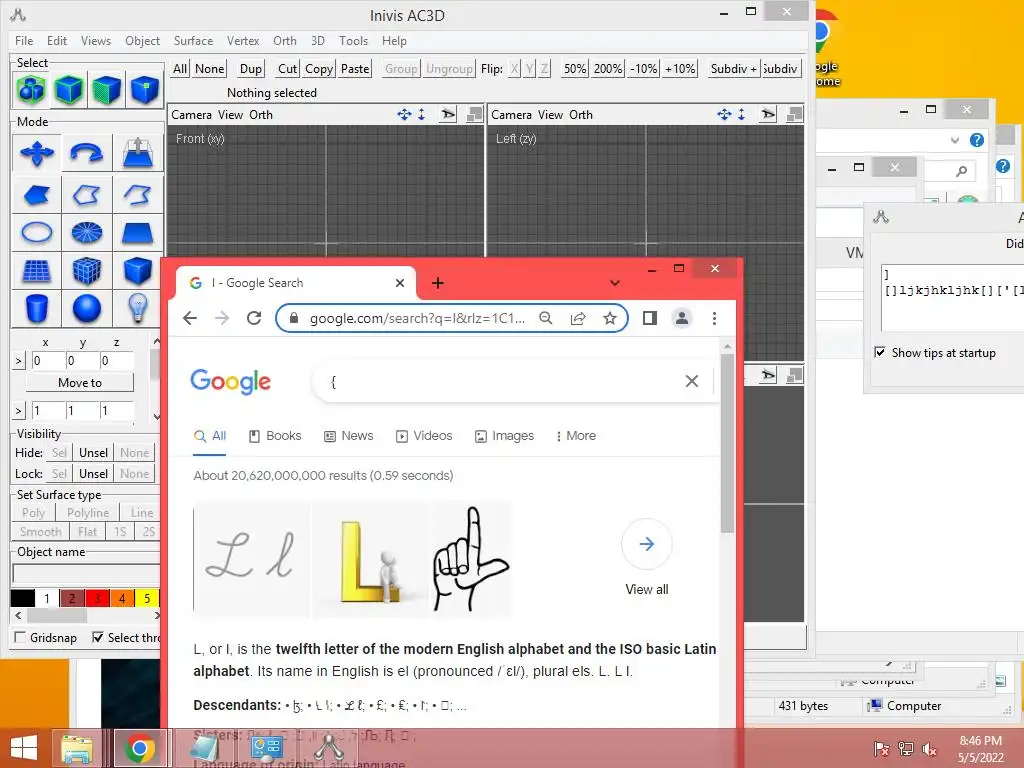Toggle 2S double-sided surface

pyautogui.click(x=148, y=532)
